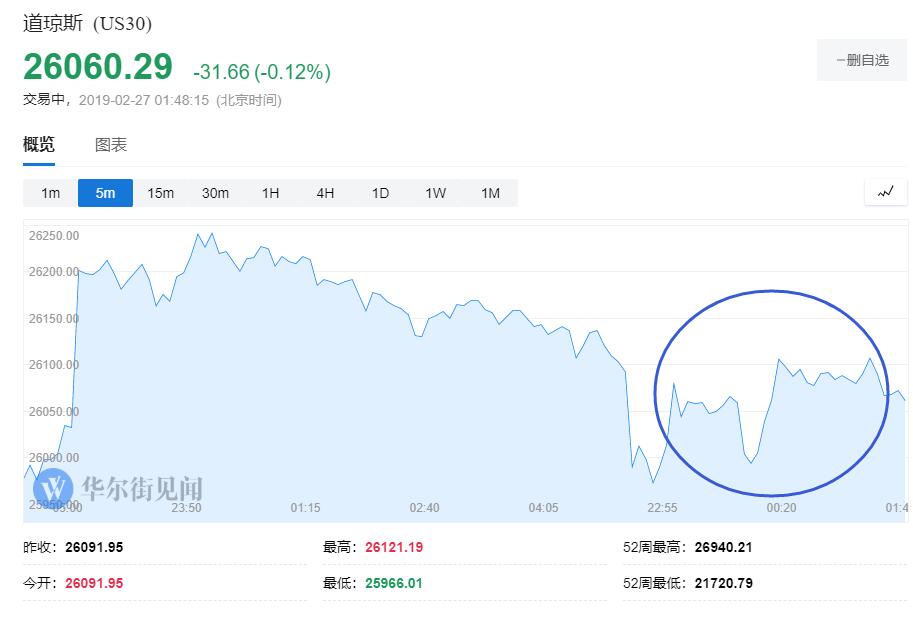
Task: Open the 图表 tab
Action: pyautogui.click(x=111, y=145)
